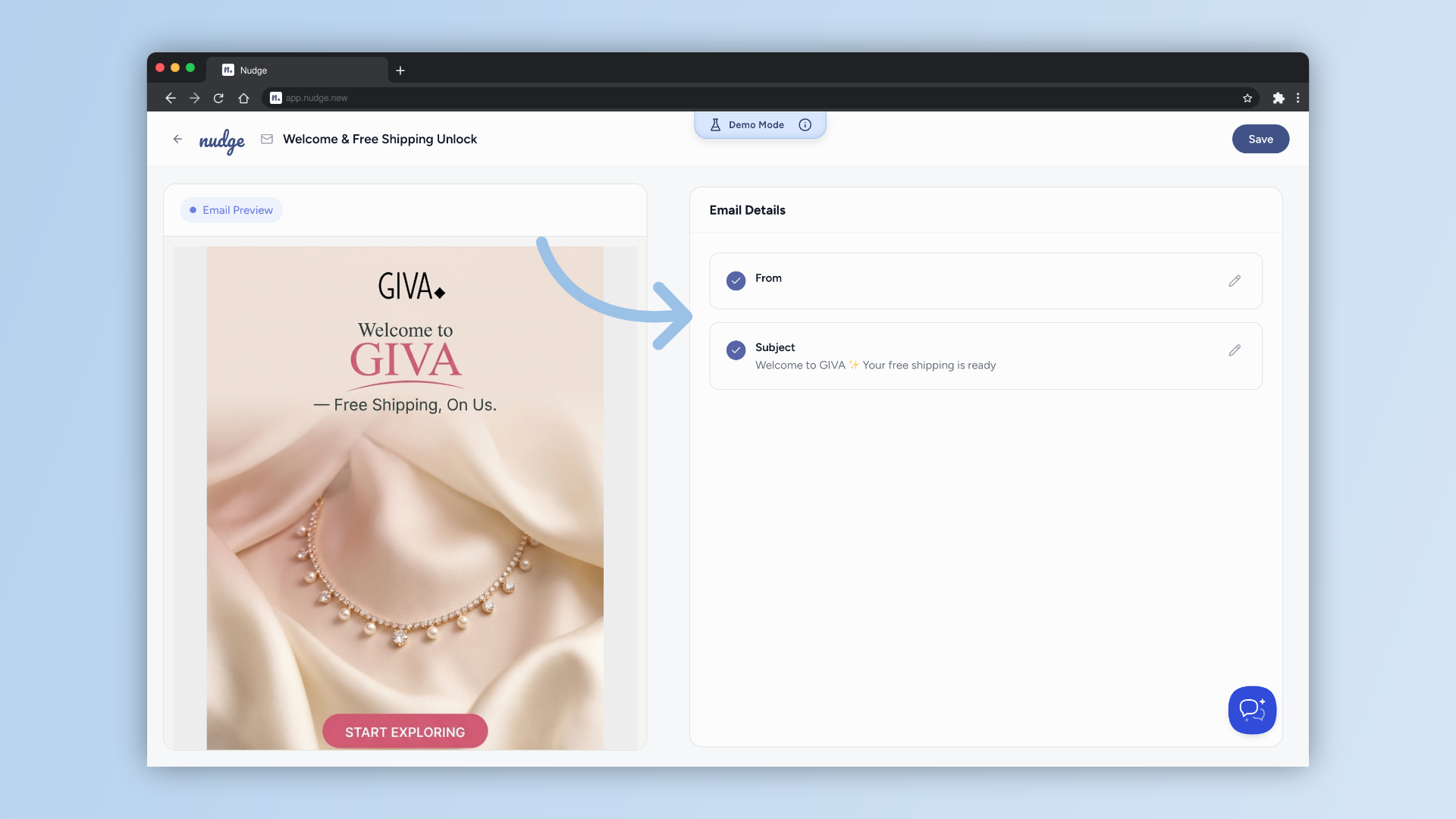Select the Email Preview tab
This screenshot has height=819, width=1456.
(231, 210)
